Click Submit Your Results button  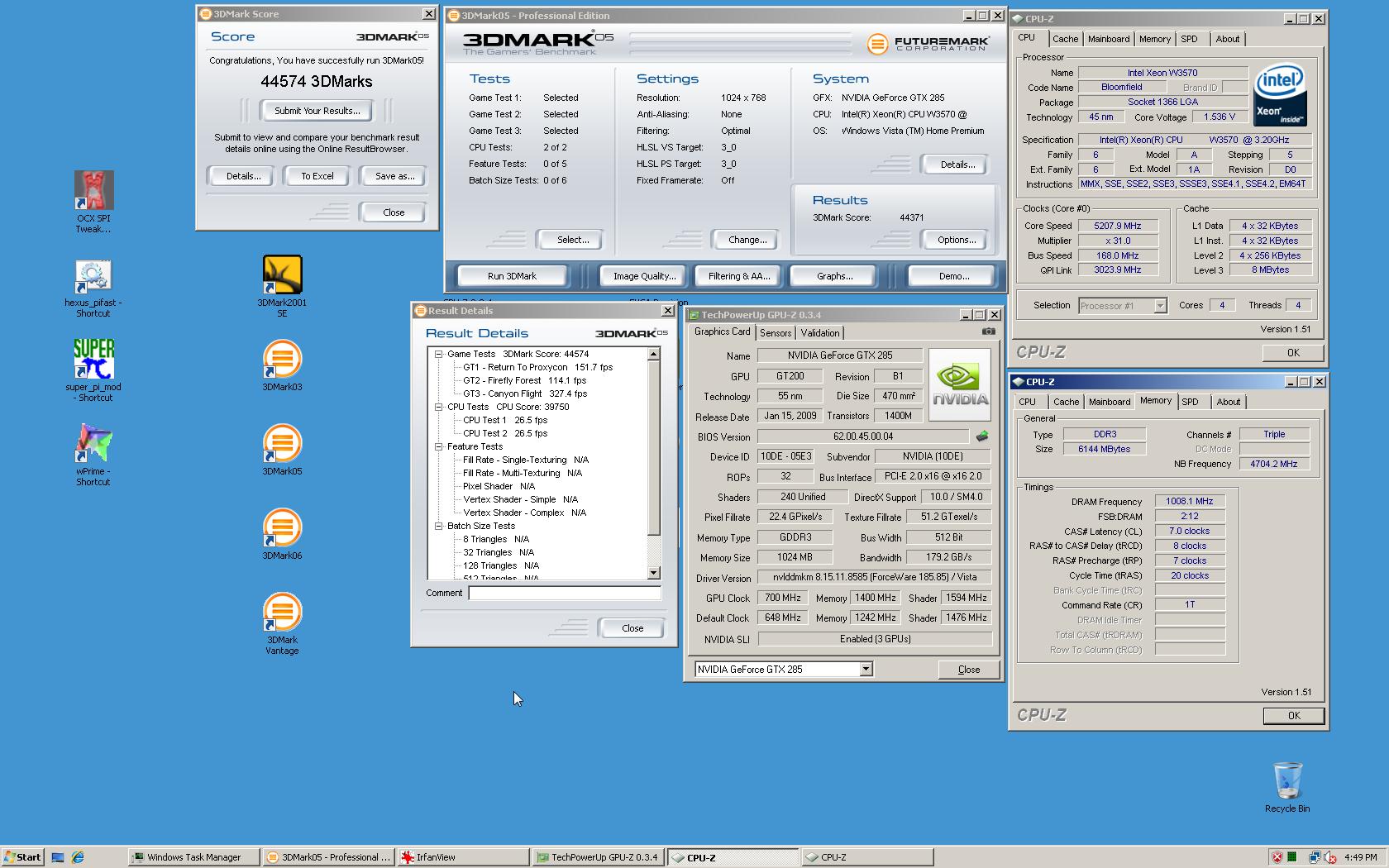317,111
